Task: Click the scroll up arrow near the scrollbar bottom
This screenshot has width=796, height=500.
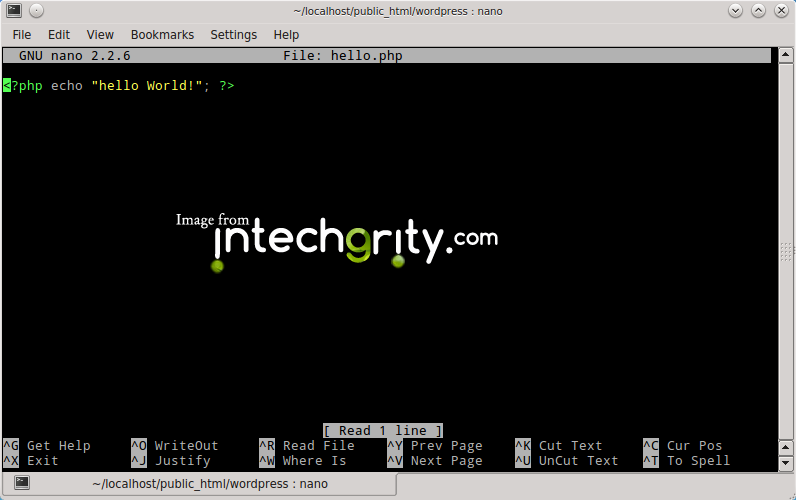Action: pyautogui.click(x=785, y=447)
